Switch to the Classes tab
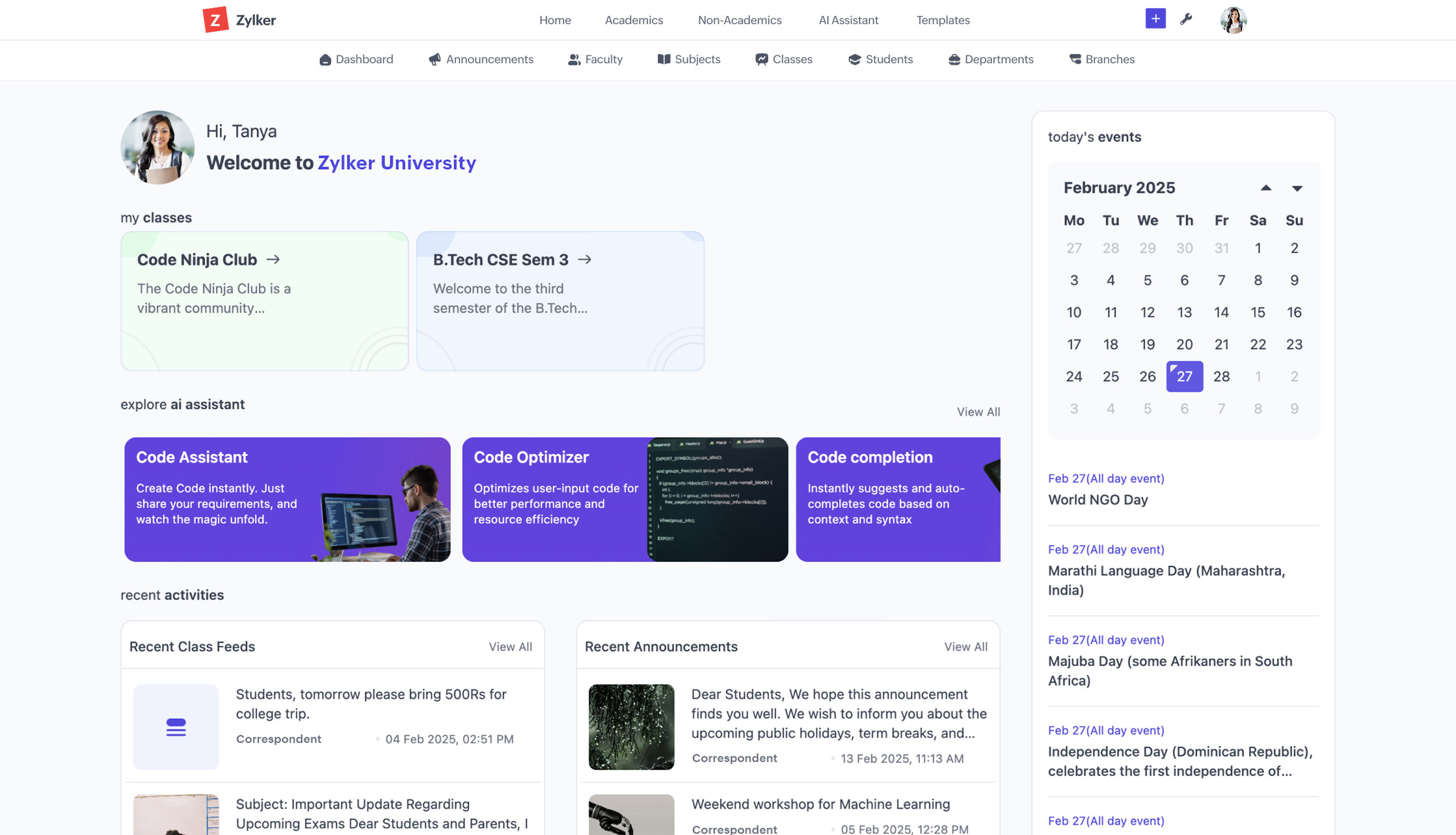This screenshot has height=835, width=1456. point(783,59)
